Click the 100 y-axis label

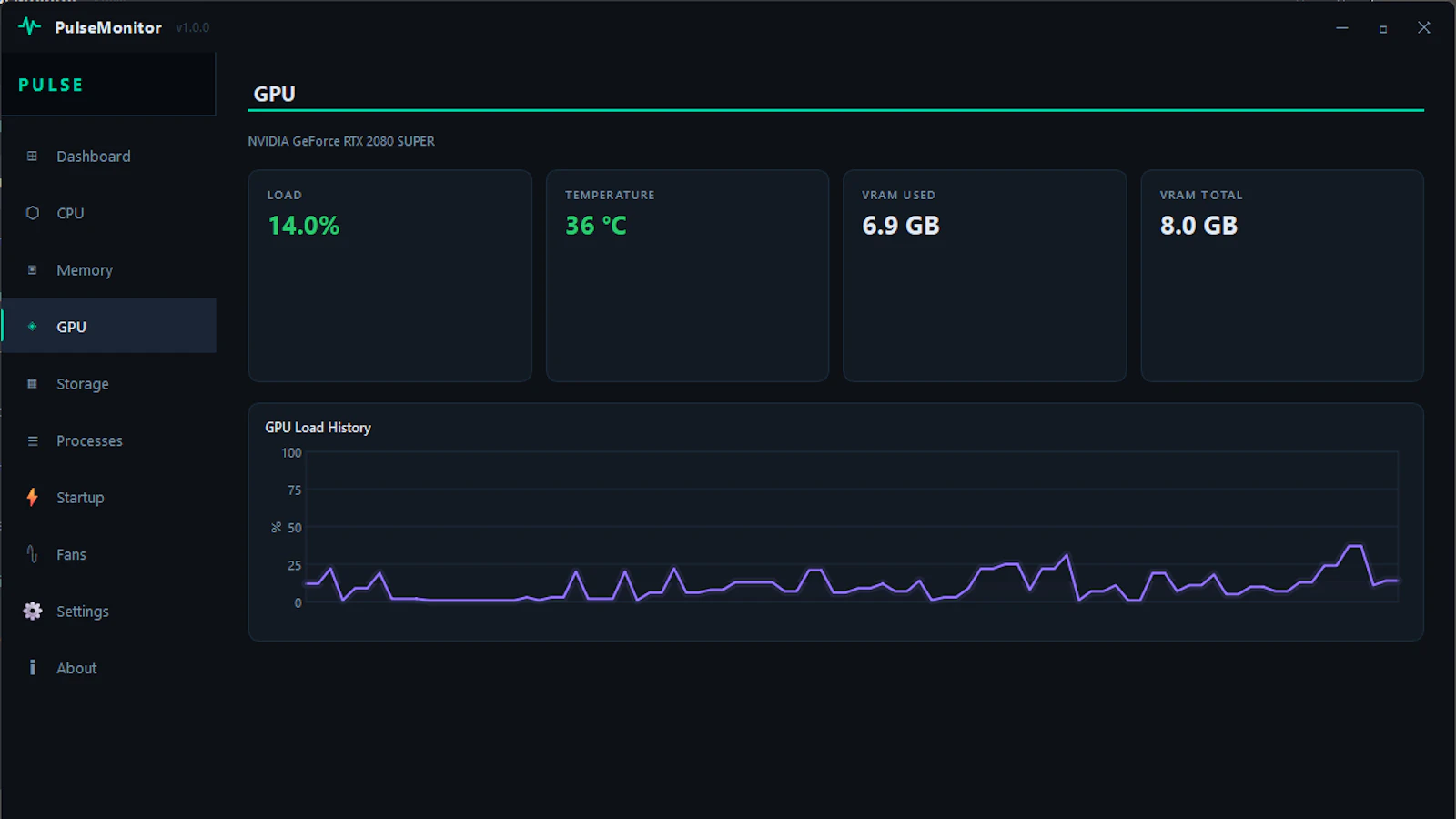(291, 452)
